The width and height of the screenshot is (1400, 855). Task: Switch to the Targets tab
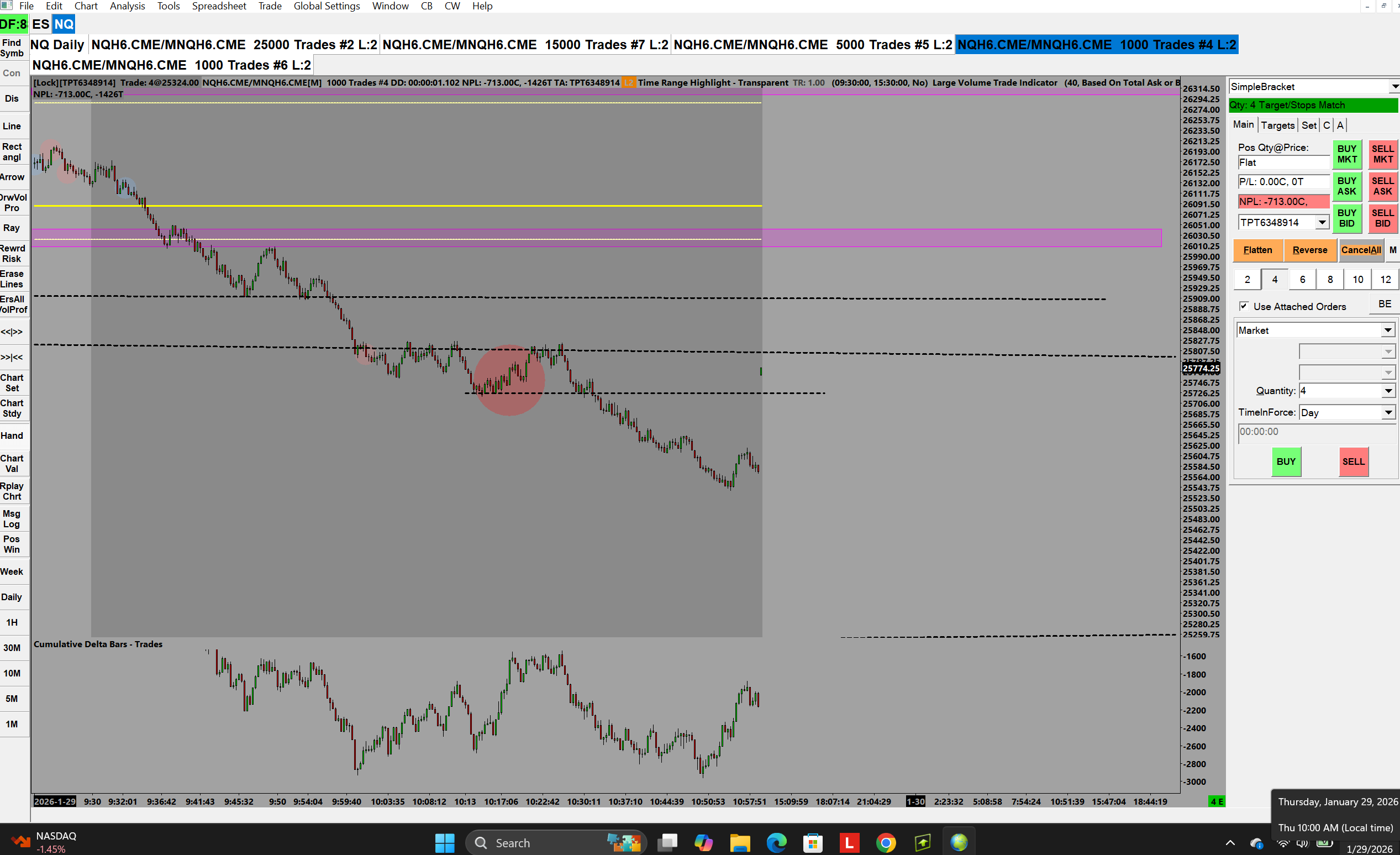click(x=1277, y=125)
